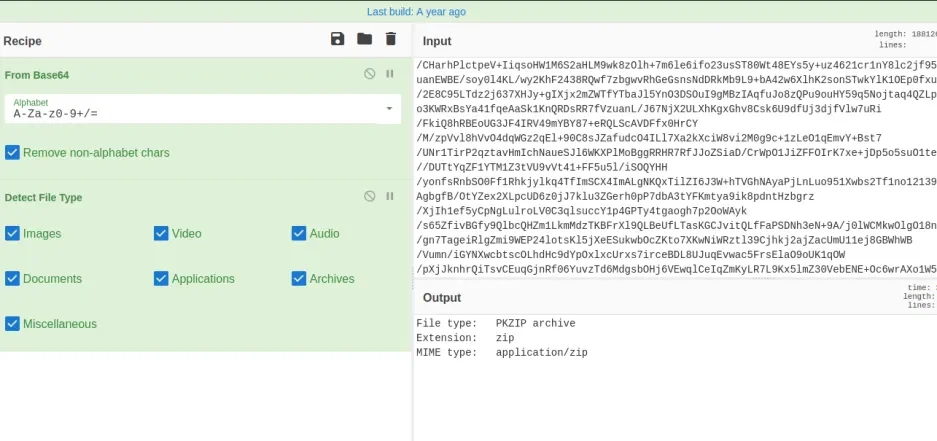Screen dimensions: 937x441
Task: Toggle the Miscellaneous checkbox
Action: click(x=13, y=324)
